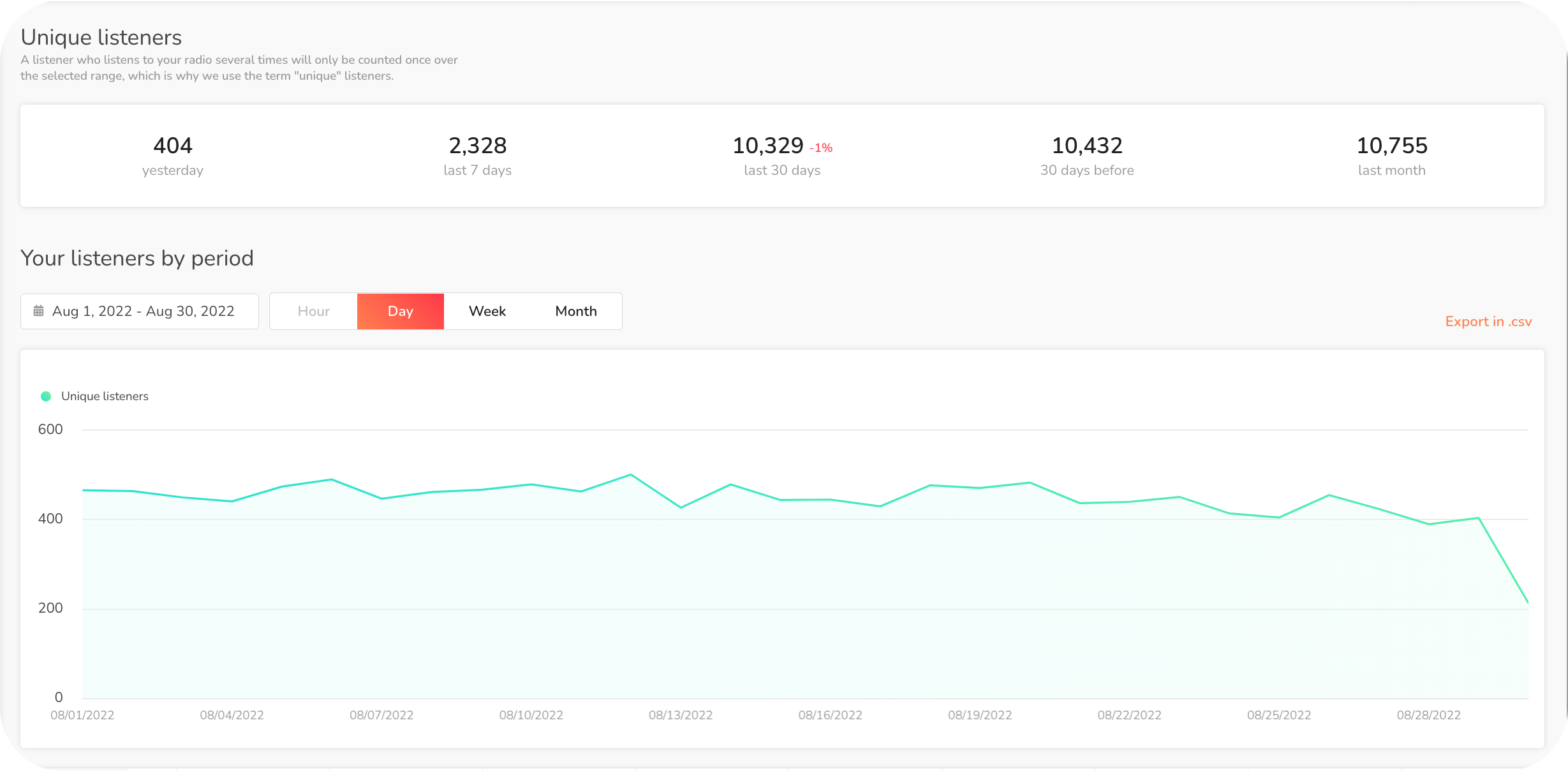Click the 10,432 30 days before statistic
Viewport: 1568px width, 771px height.
1086,146
